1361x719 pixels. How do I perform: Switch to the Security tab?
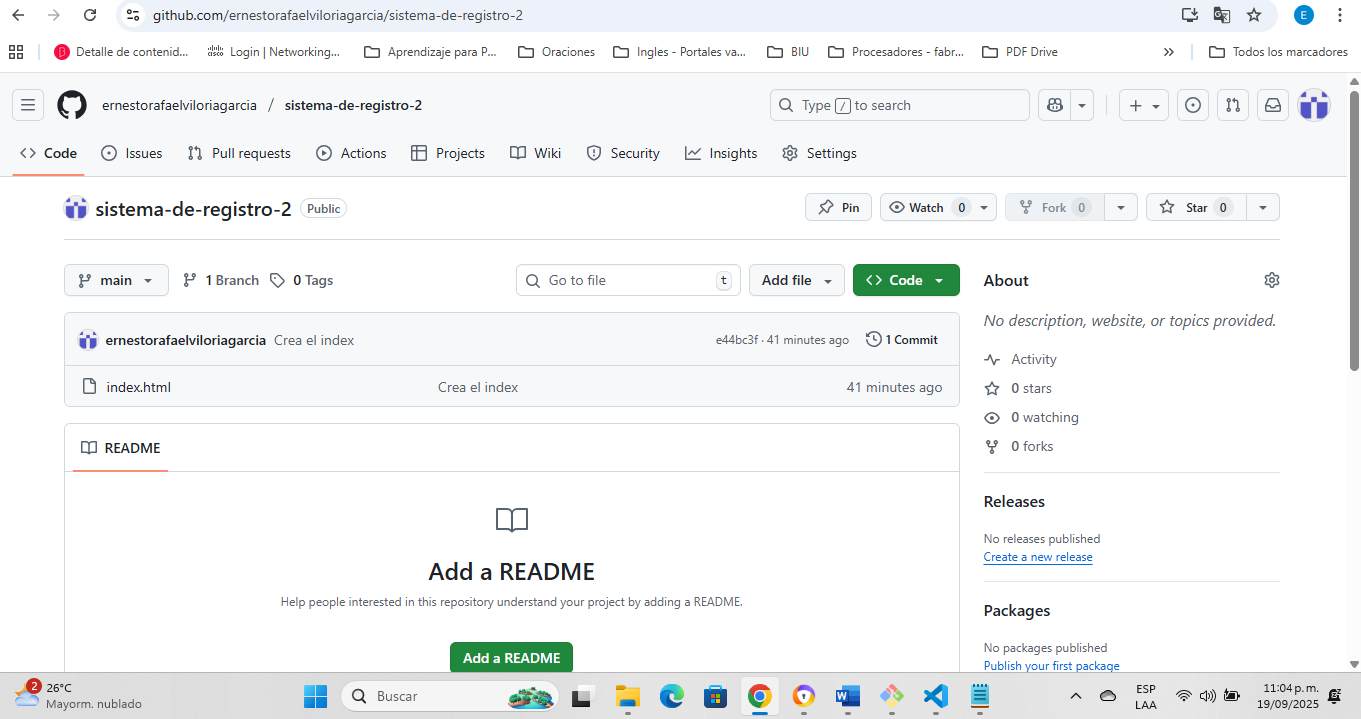(x=623, y=153)
